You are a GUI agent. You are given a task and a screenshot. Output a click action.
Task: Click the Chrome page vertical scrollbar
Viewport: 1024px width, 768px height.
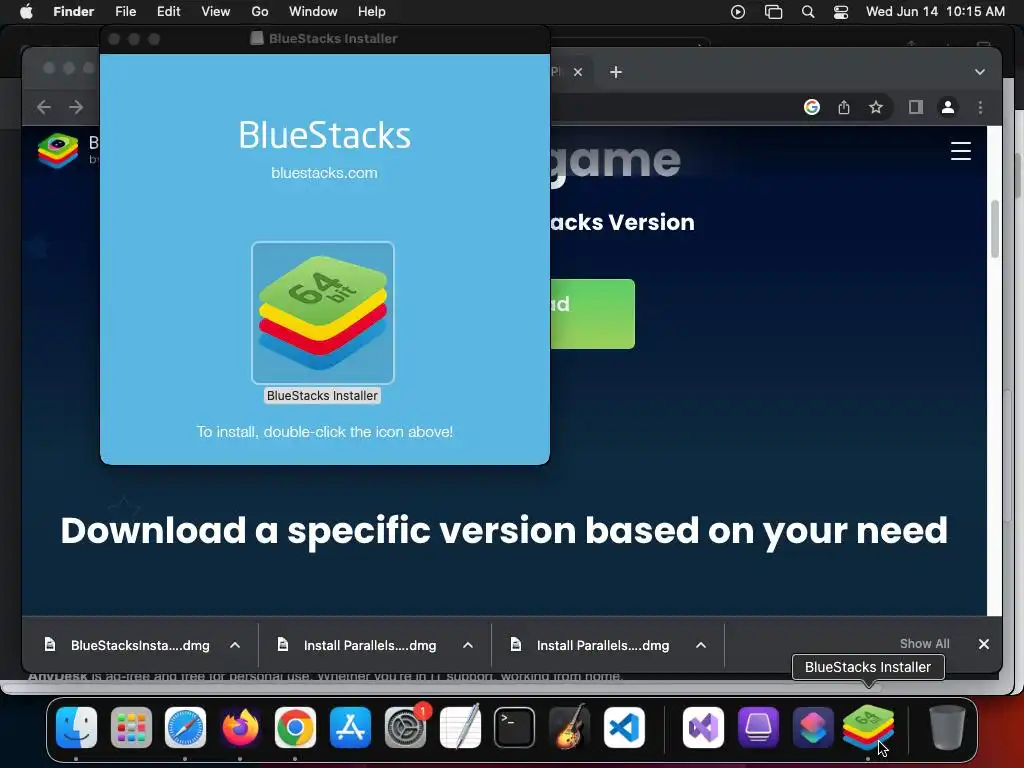(x=995, y=229)
